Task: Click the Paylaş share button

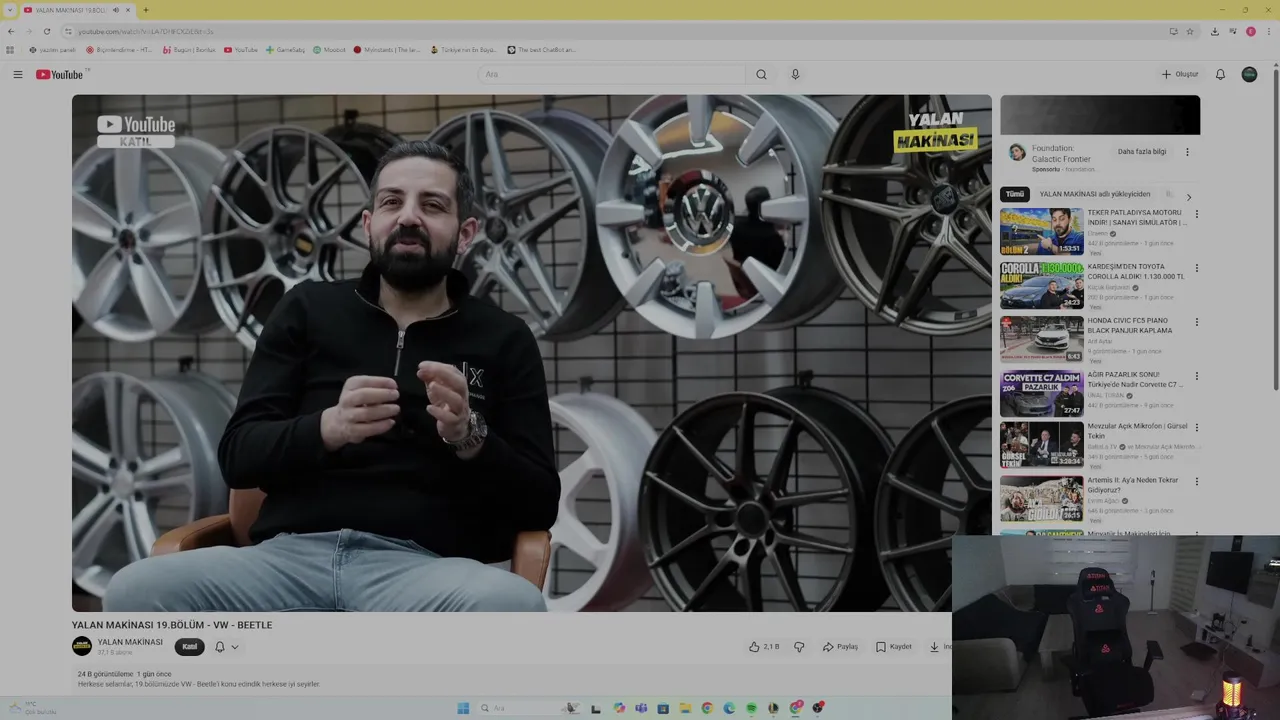Action: [x=840, y=647]
